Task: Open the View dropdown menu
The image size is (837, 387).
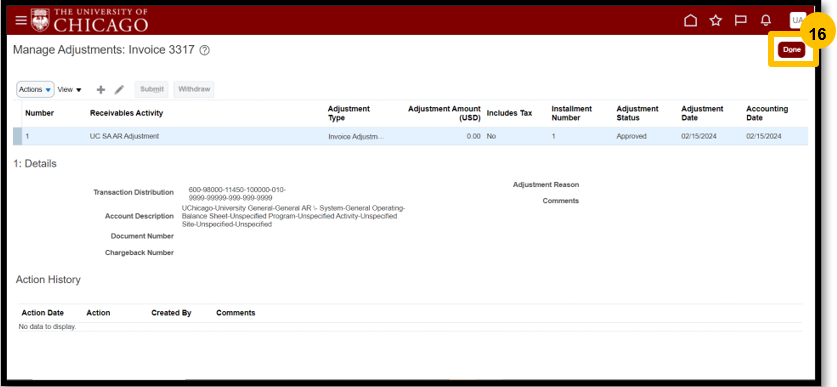Action: [69, 90]
